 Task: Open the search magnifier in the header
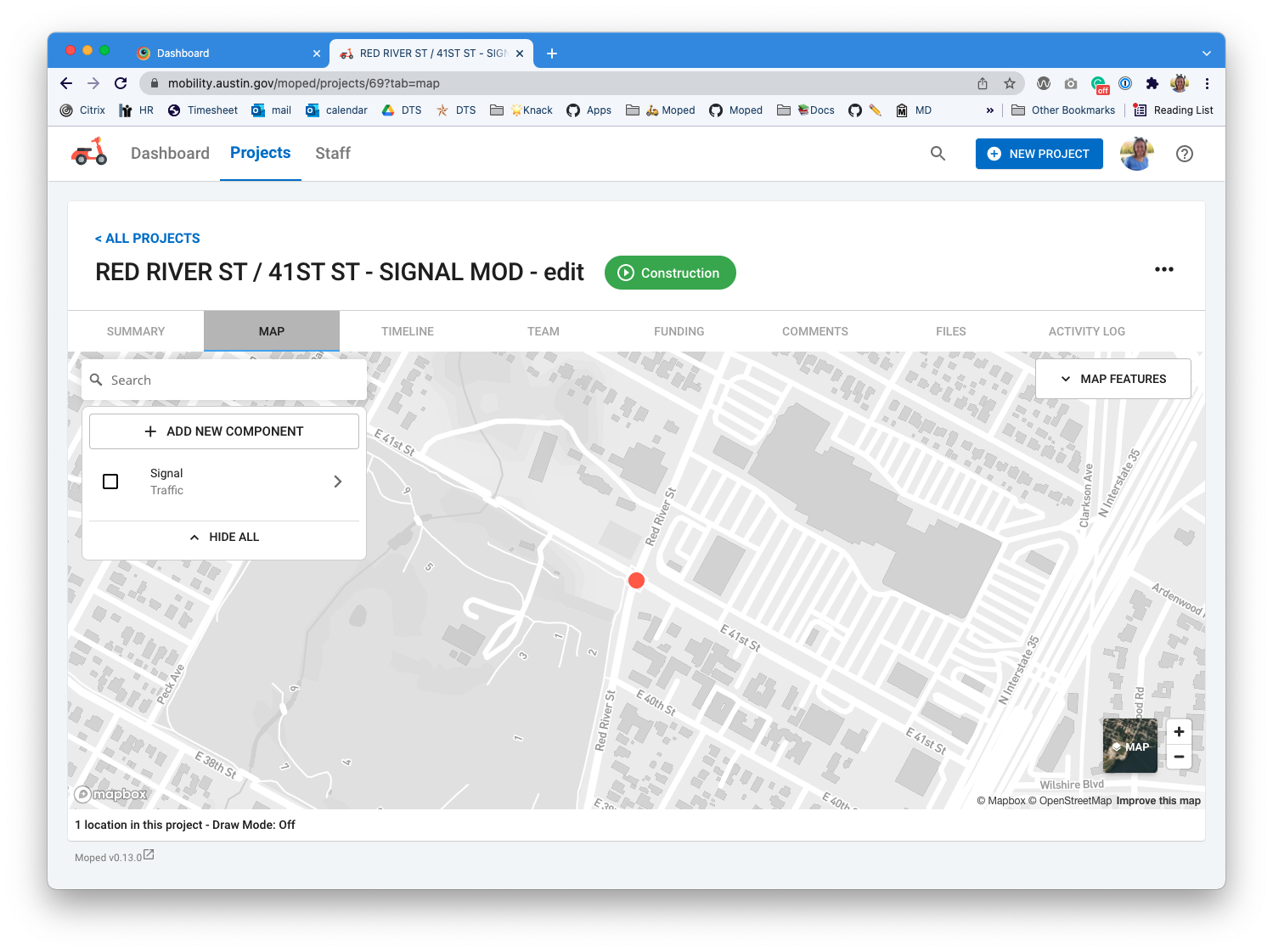coord(938,154)
